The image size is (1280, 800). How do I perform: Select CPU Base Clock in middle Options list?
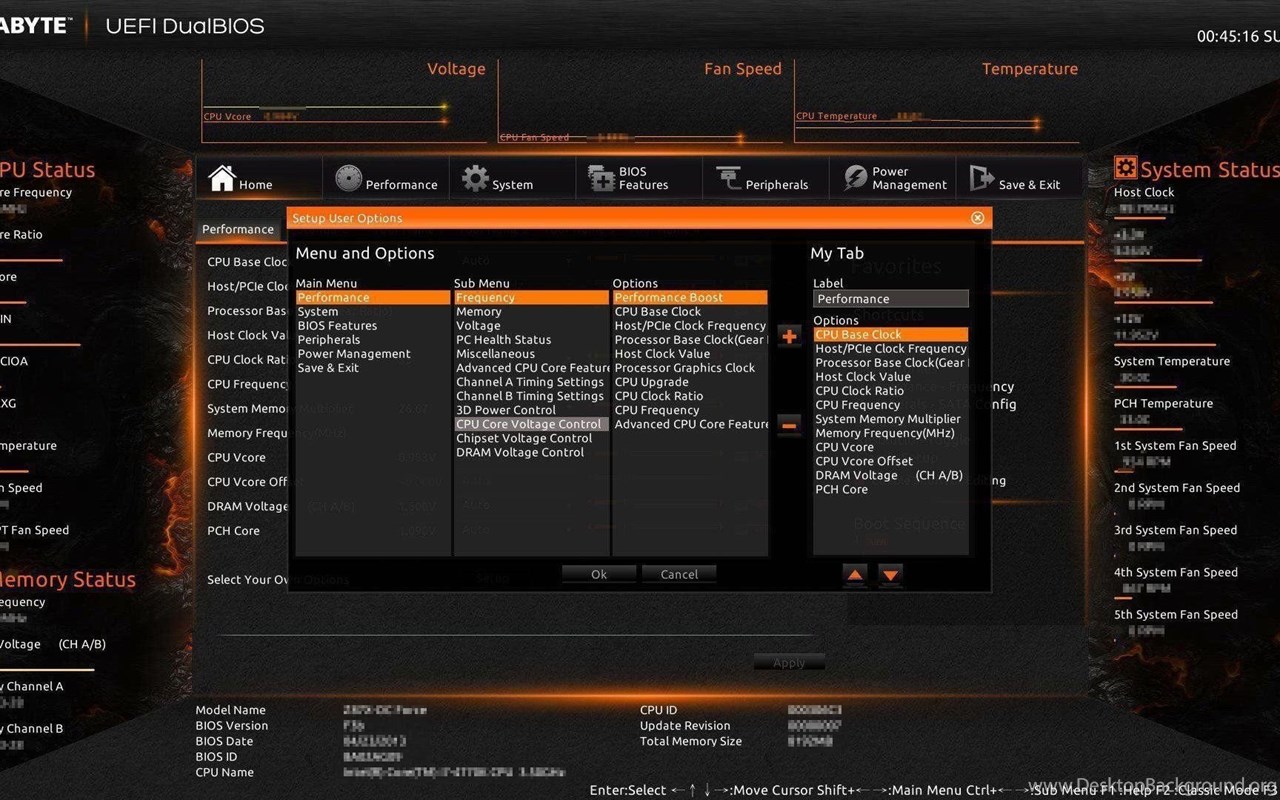click(690, 312)
